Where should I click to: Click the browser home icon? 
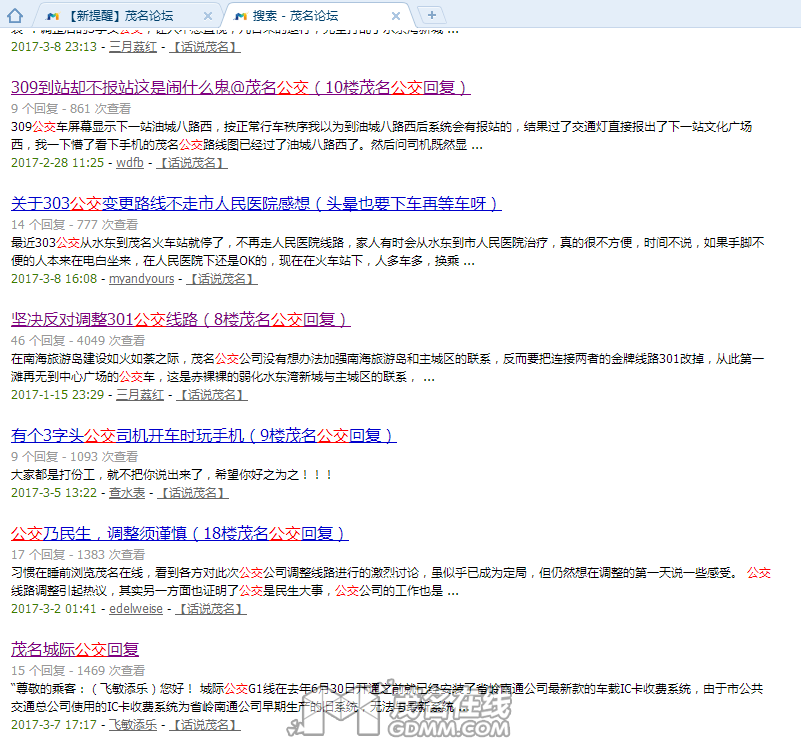tap(15, 15)
